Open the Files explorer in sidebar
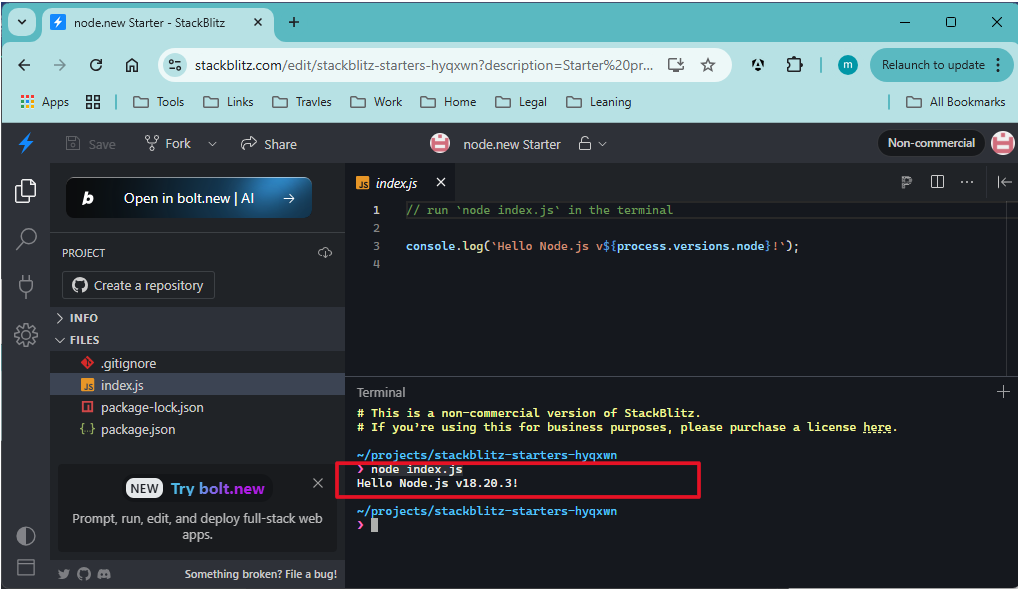This screenshot has width=1018, height=590. (26, 190)
